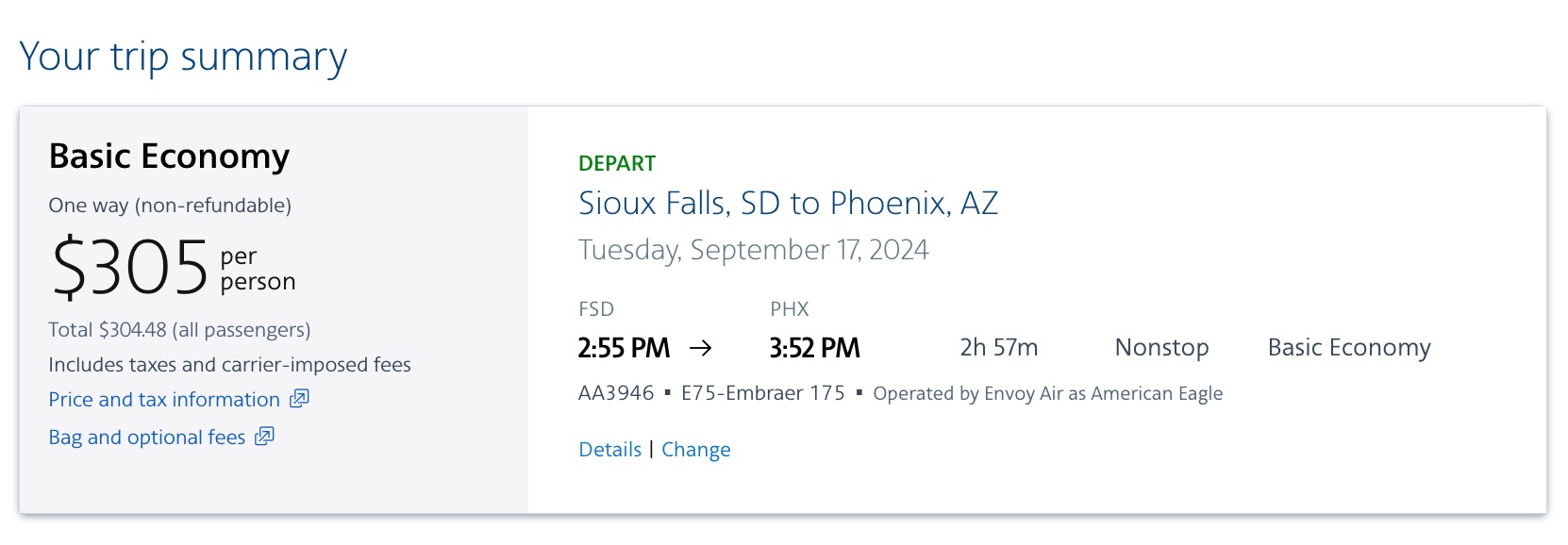This screenshot has width=1568, height=545.
Task: Click the Your trip summary heading
Action: [185, 56]
